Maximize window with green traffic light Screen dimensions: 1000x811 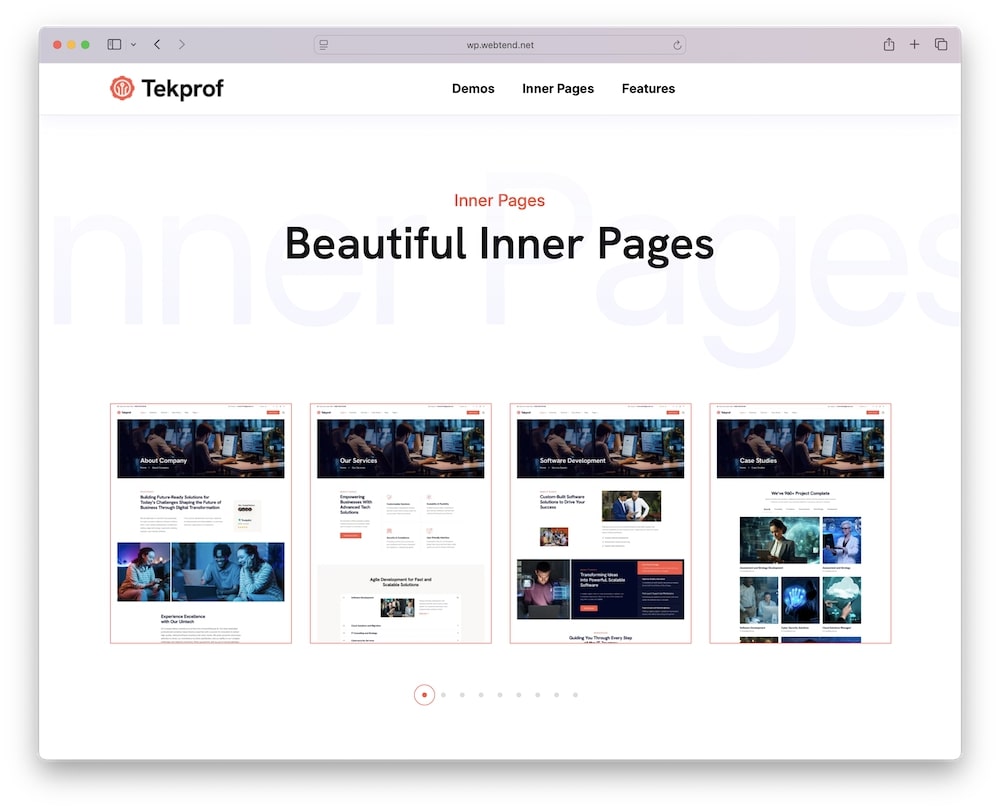pyautogui.click(x=85, y=45)
